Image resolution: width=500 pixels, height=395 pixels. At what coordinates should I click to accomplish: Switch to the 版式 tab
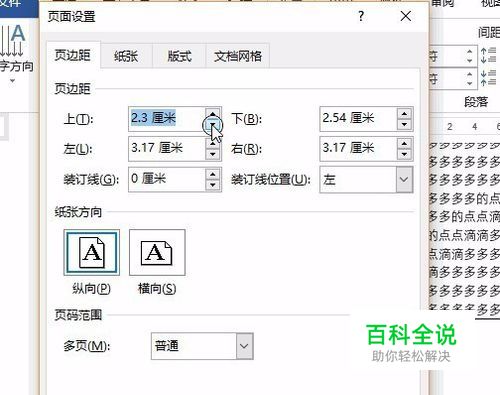pos(179,56)
